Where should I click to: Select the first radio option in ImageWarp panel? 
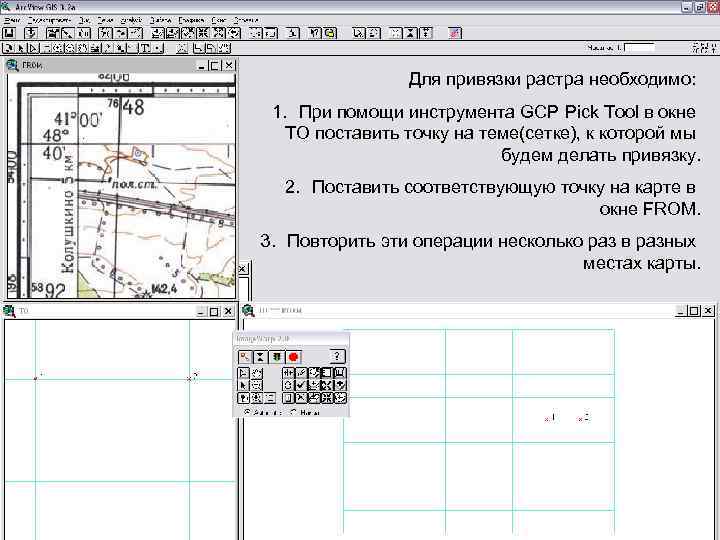pyautogui.click(x=247, y=412)
